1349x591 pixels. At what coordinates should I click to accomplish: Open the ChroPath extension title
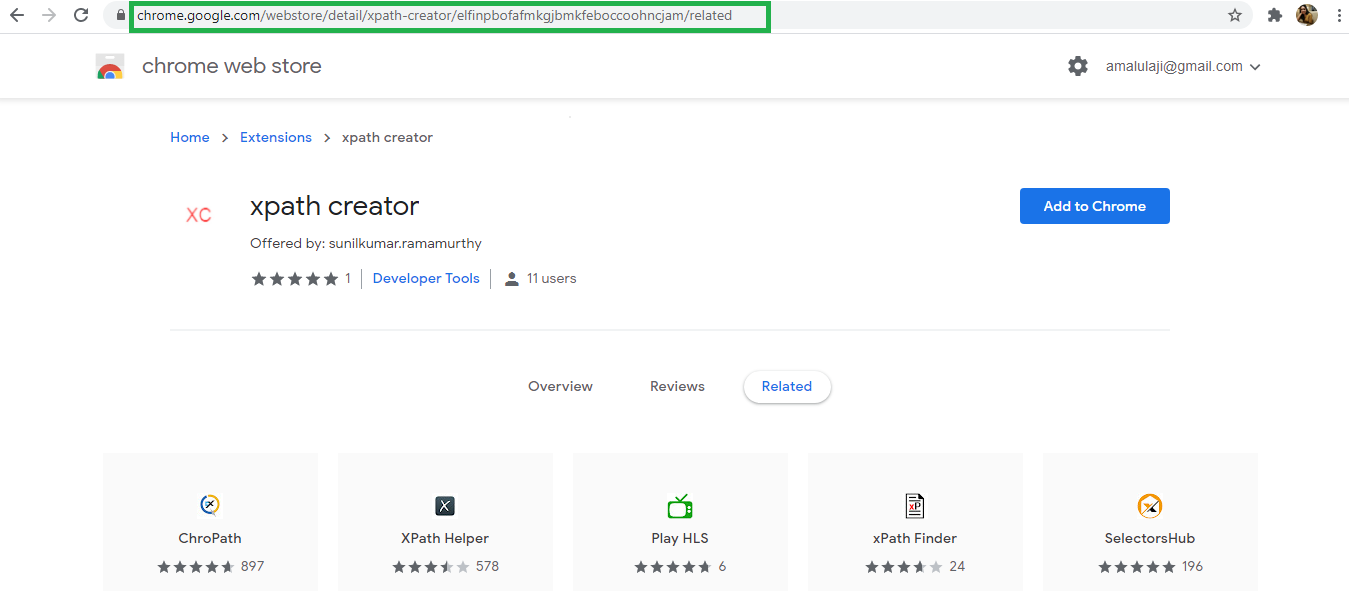coord(210,538)
